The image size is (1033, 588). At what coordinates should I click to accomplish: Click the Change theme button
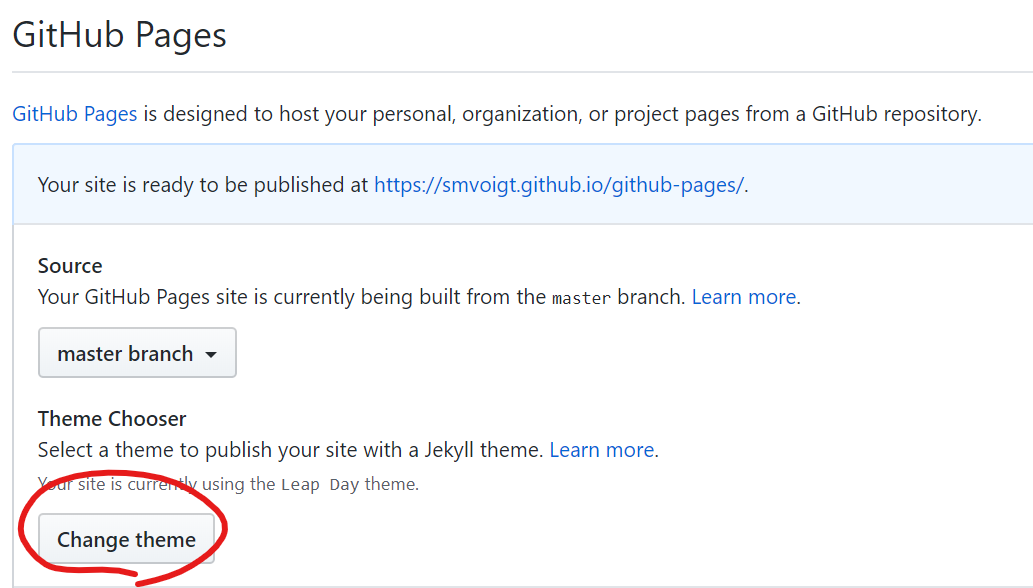click(x=126, y=539)
